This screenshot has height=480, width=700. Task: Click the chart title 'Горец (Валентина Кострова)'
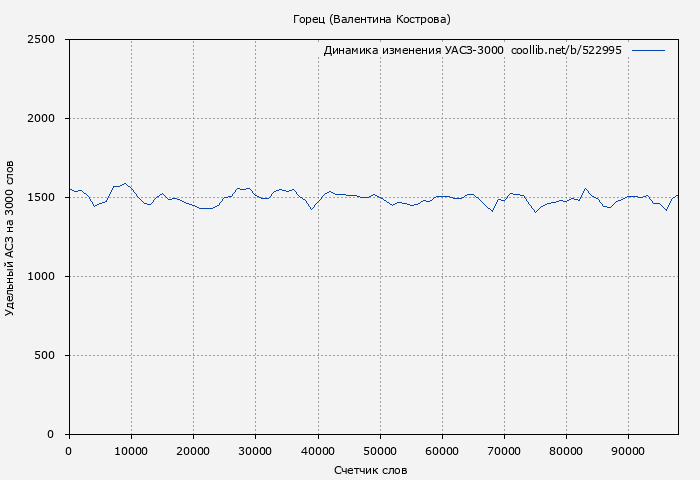[371, 19]
